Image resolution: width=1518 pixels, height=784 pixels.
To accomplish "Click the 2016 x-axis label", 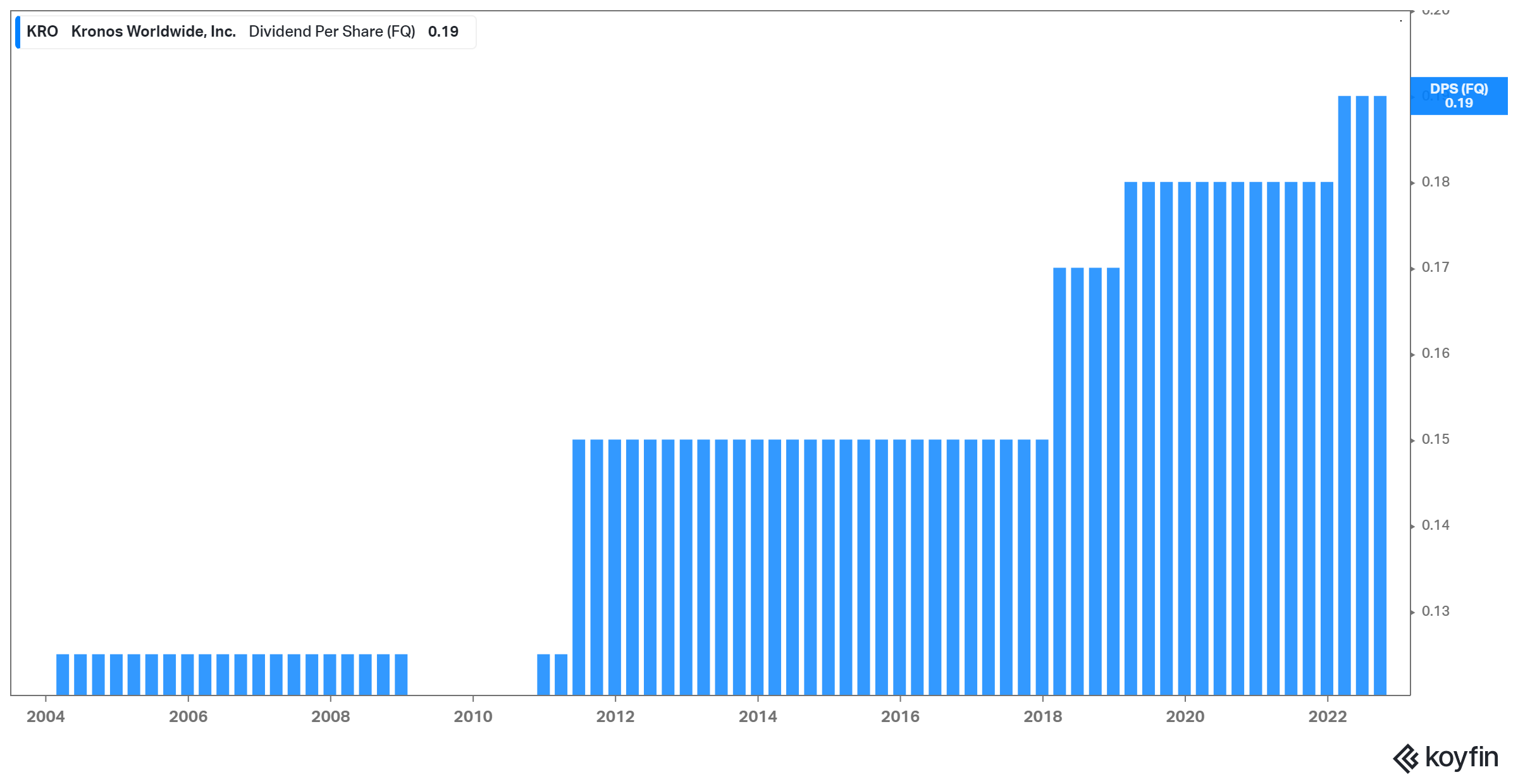I will point(900,716).
